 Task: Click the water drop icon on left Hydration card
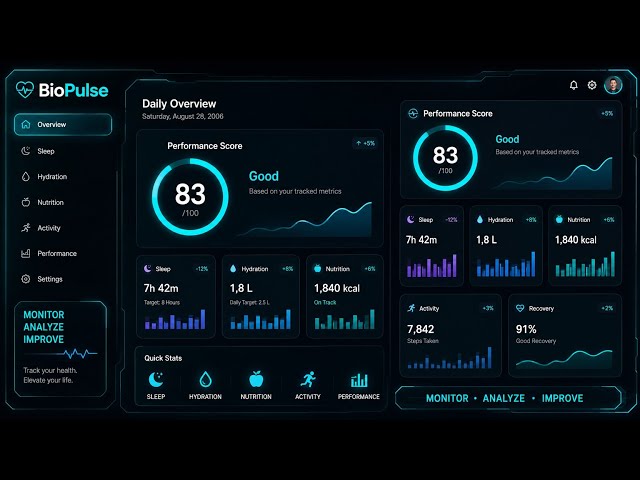click(233, 269)
